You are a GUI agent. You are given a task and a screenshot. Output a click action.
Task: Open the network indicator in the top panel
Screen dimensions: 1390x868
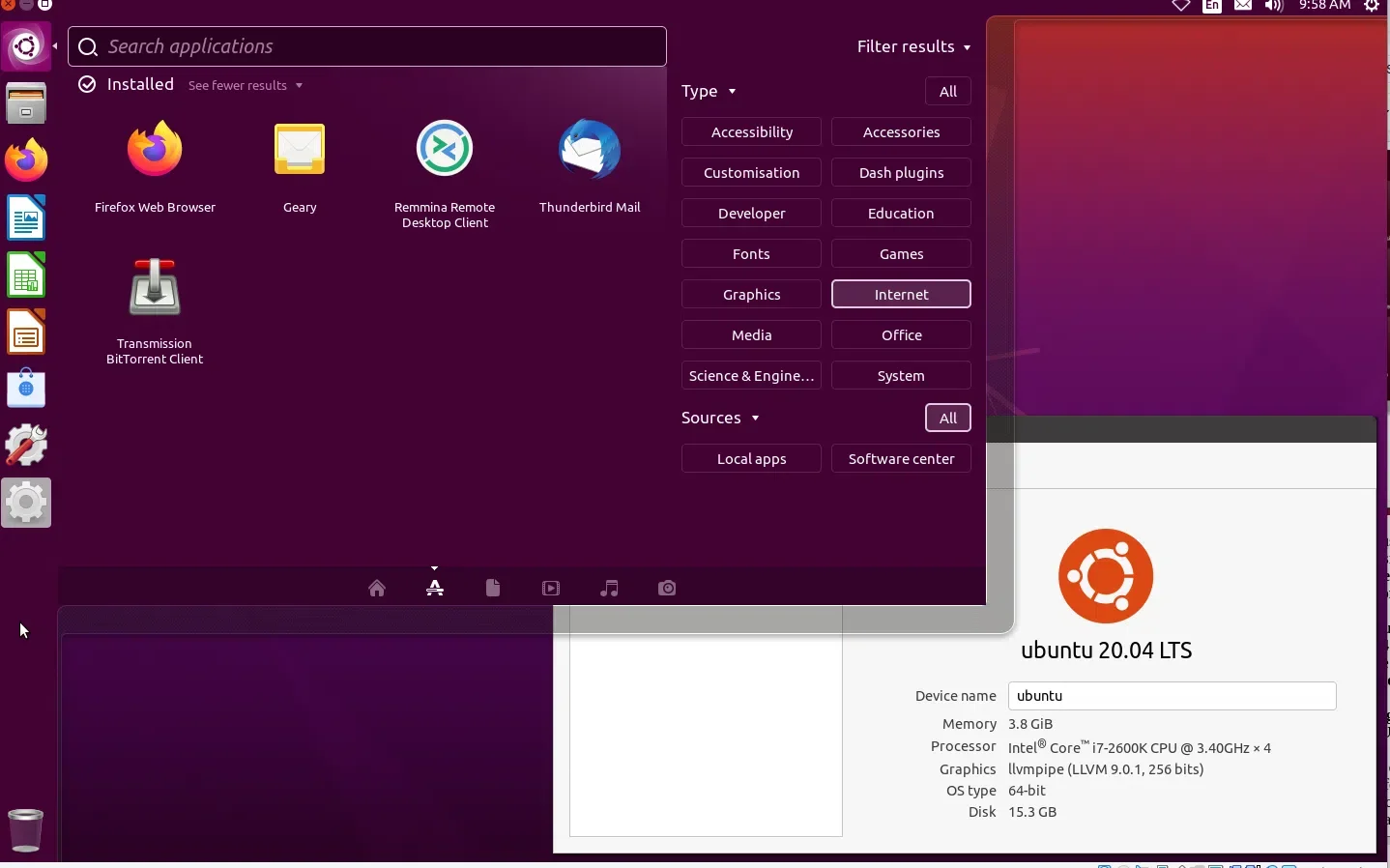[1181, 6]
